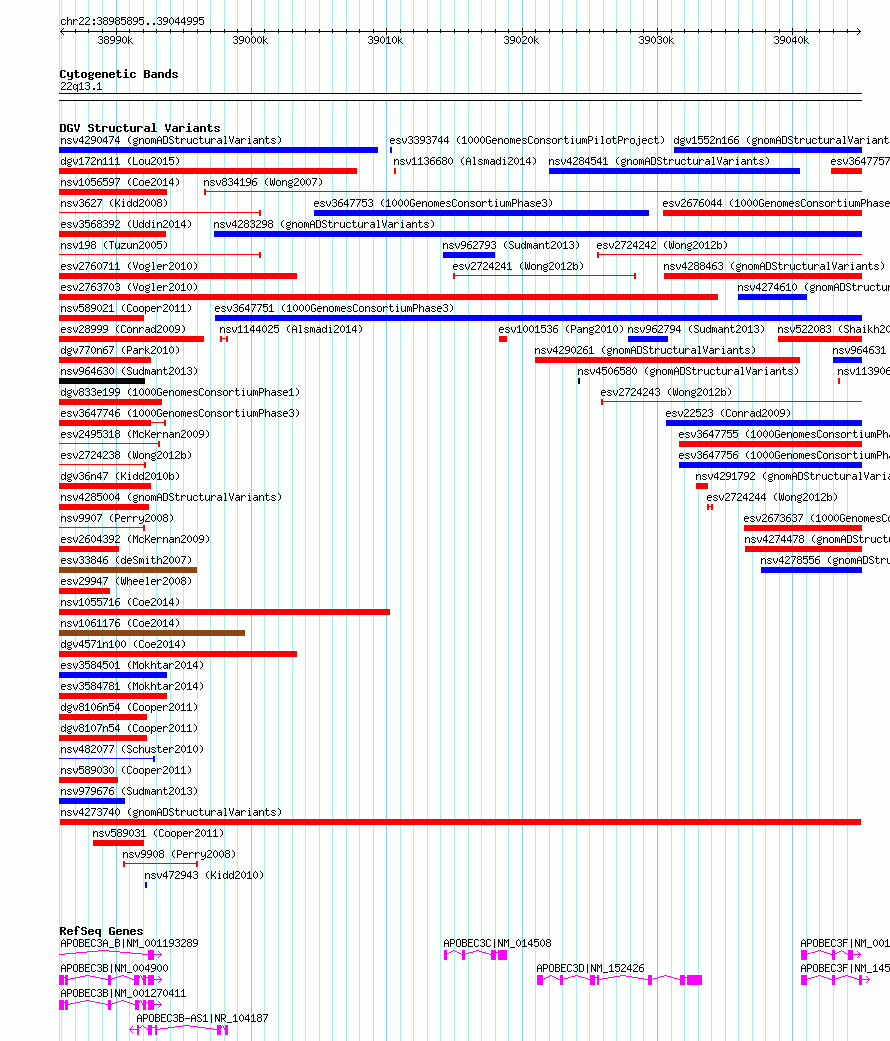The image size is (890, 1041).
Task: Select nsv589021 (Cooper2011) label
Action: click(126, 308)
